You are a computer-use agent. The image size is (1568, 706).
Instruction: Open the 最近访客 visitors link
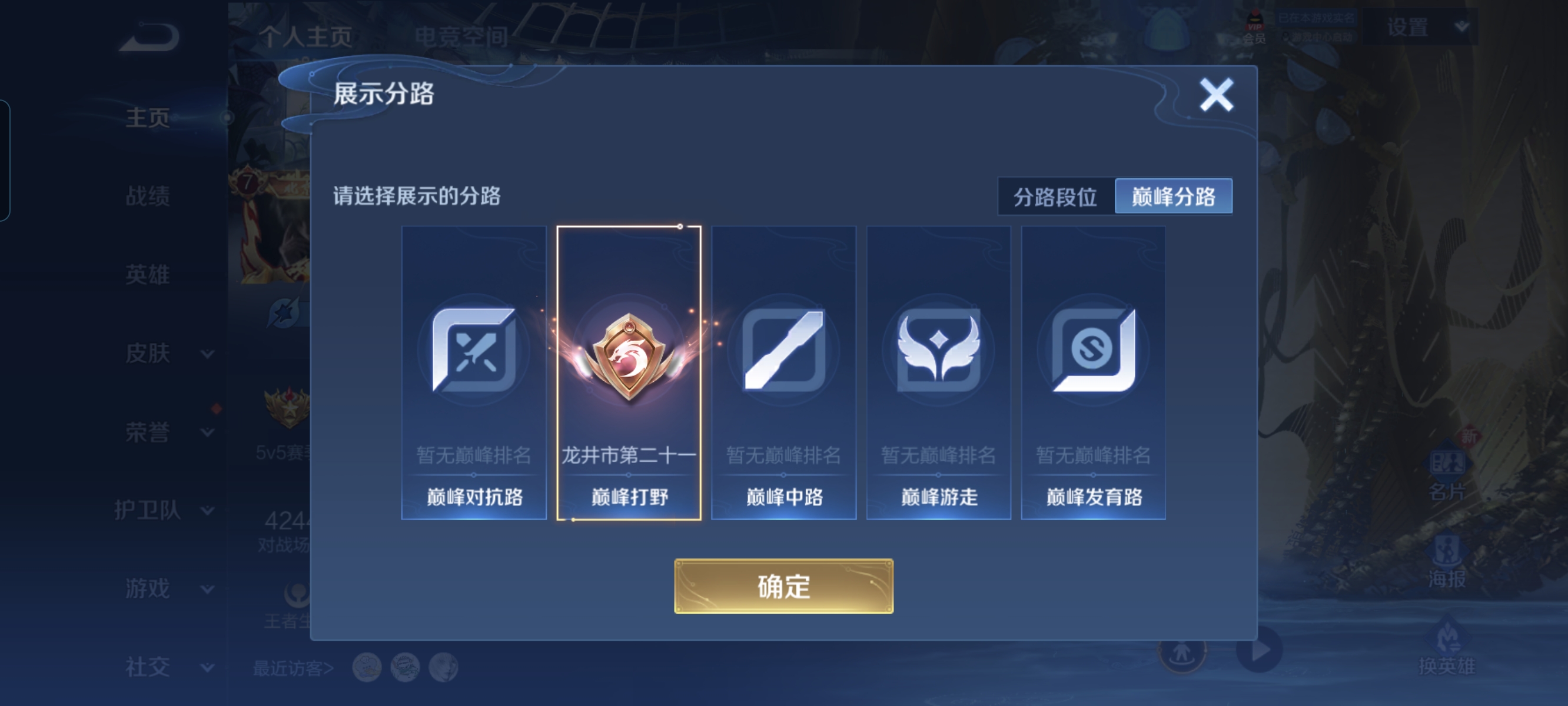tap(293, 668)
